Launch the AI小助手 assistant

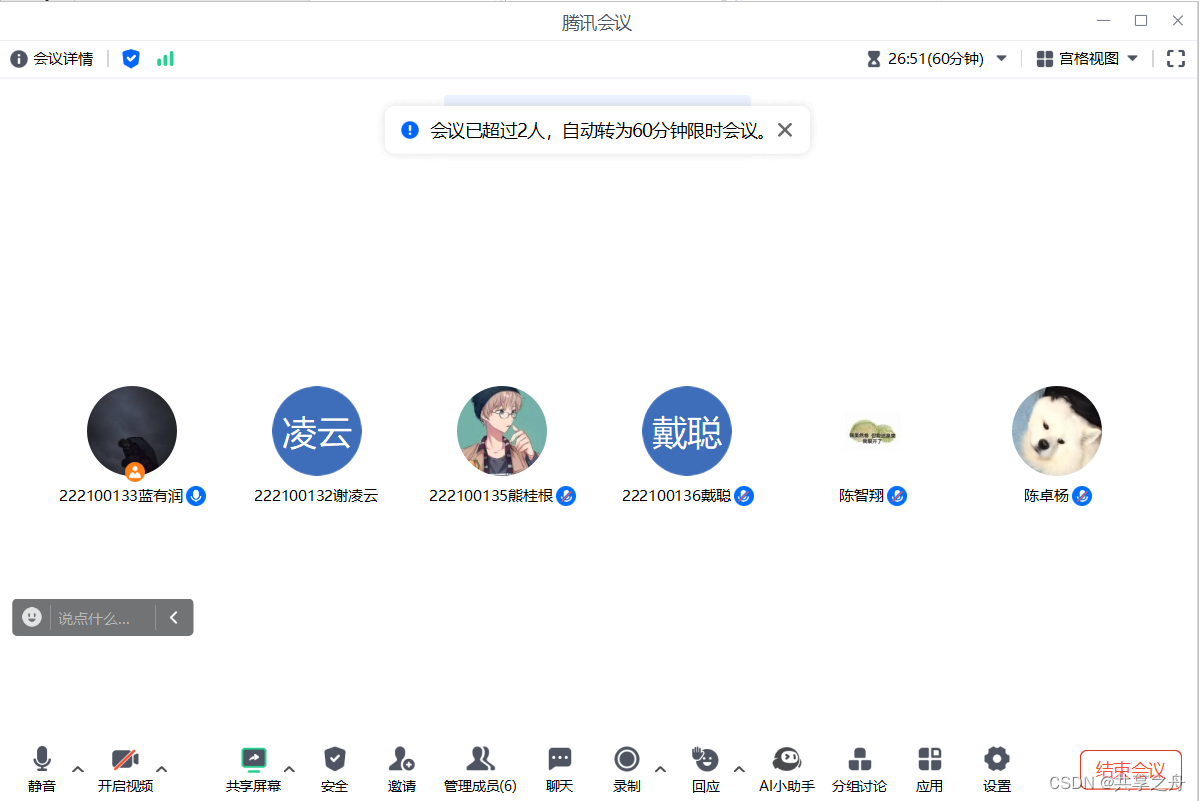pyautogui.click(x=787, y=769)
